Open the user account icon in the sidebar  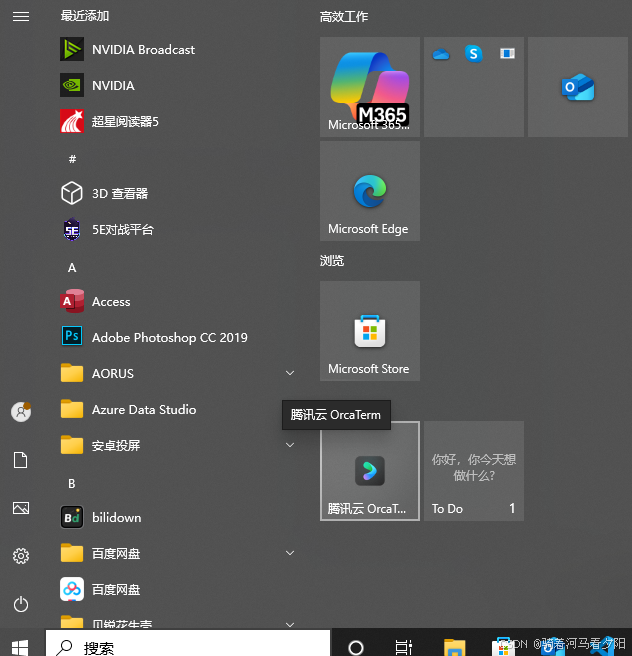[21, 412]
